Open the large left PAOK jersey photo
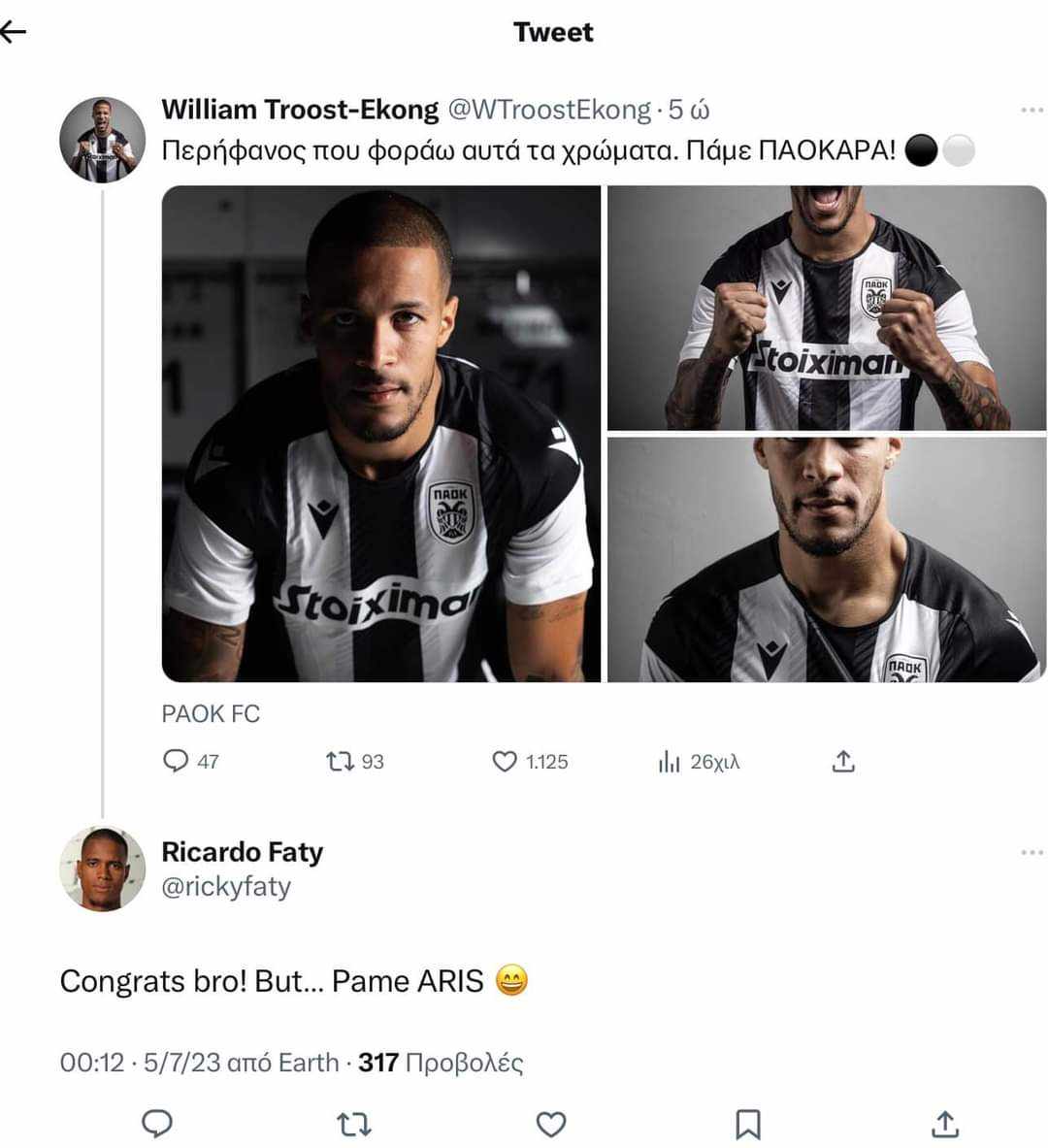Viewport: 1048px width, 1148px height. pyautogui.click(x=380, y=434)
